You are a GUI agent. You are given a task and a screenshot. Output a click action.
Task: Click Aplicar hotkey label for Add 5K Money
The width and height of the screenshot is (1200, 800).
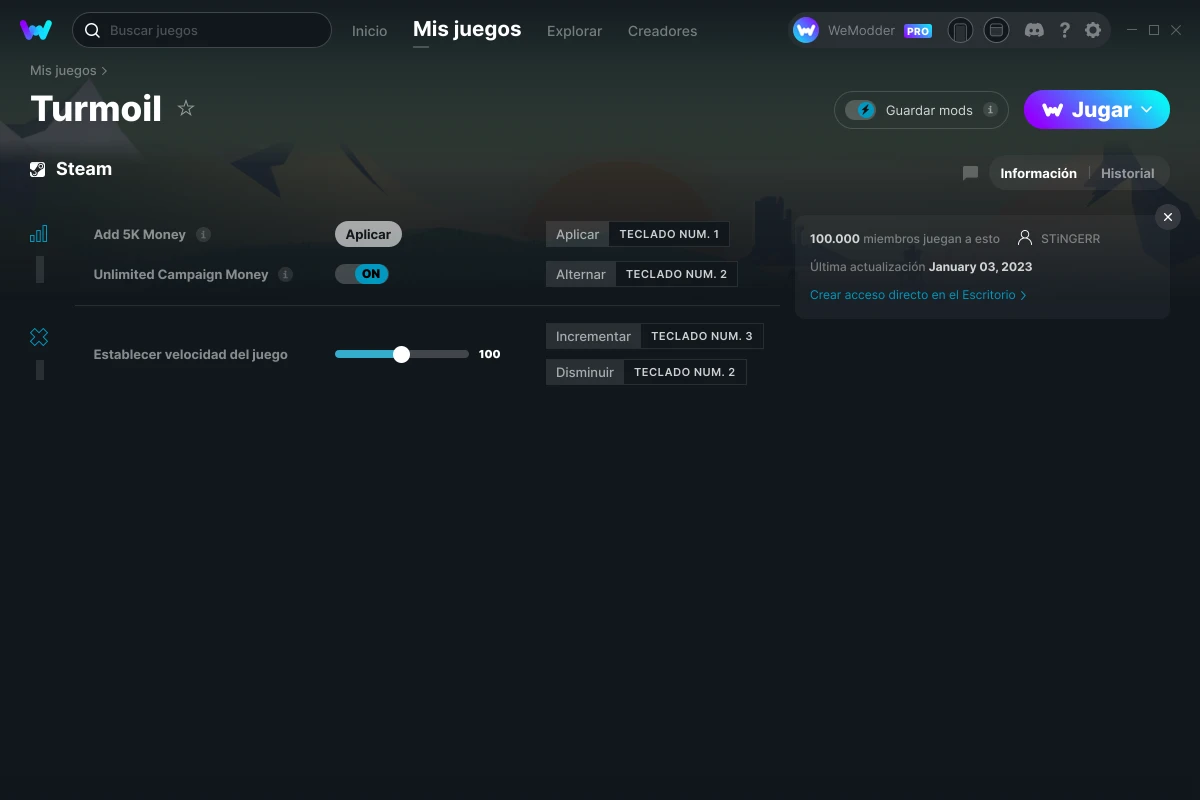tap(577, 234)
